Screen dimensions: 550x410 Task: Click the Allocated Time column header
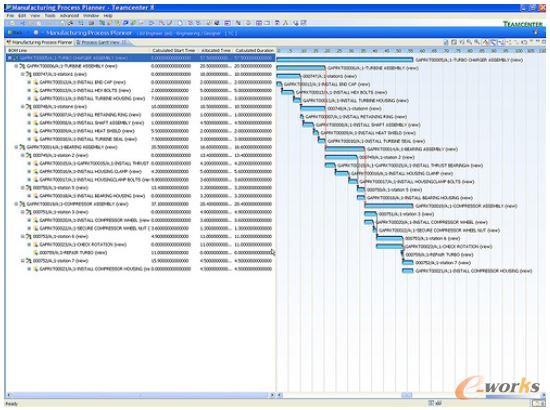click(x=216, y=51)
